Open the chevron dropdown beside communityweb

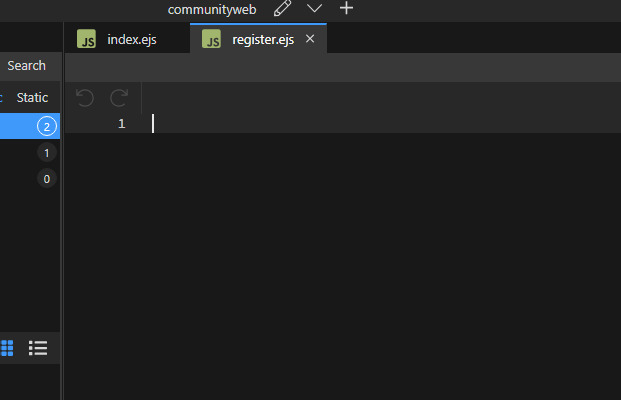click(314, 9)
